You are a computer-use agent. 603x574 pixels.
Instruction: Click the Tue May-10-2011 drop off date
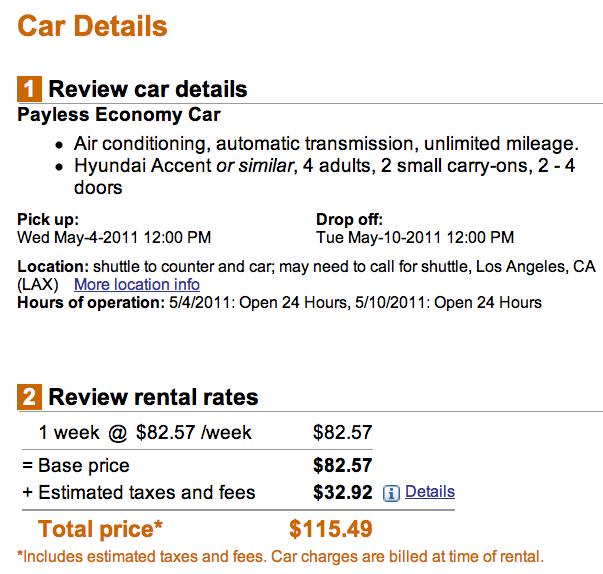415,238
